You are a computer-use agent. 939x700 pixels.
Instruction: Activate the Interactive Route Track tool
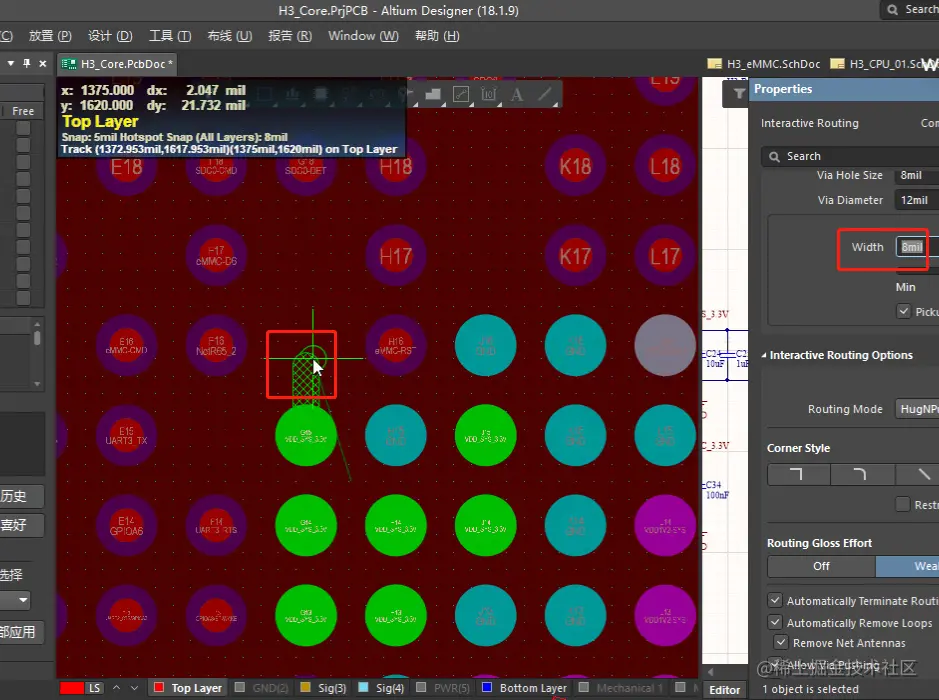(461, 94)
